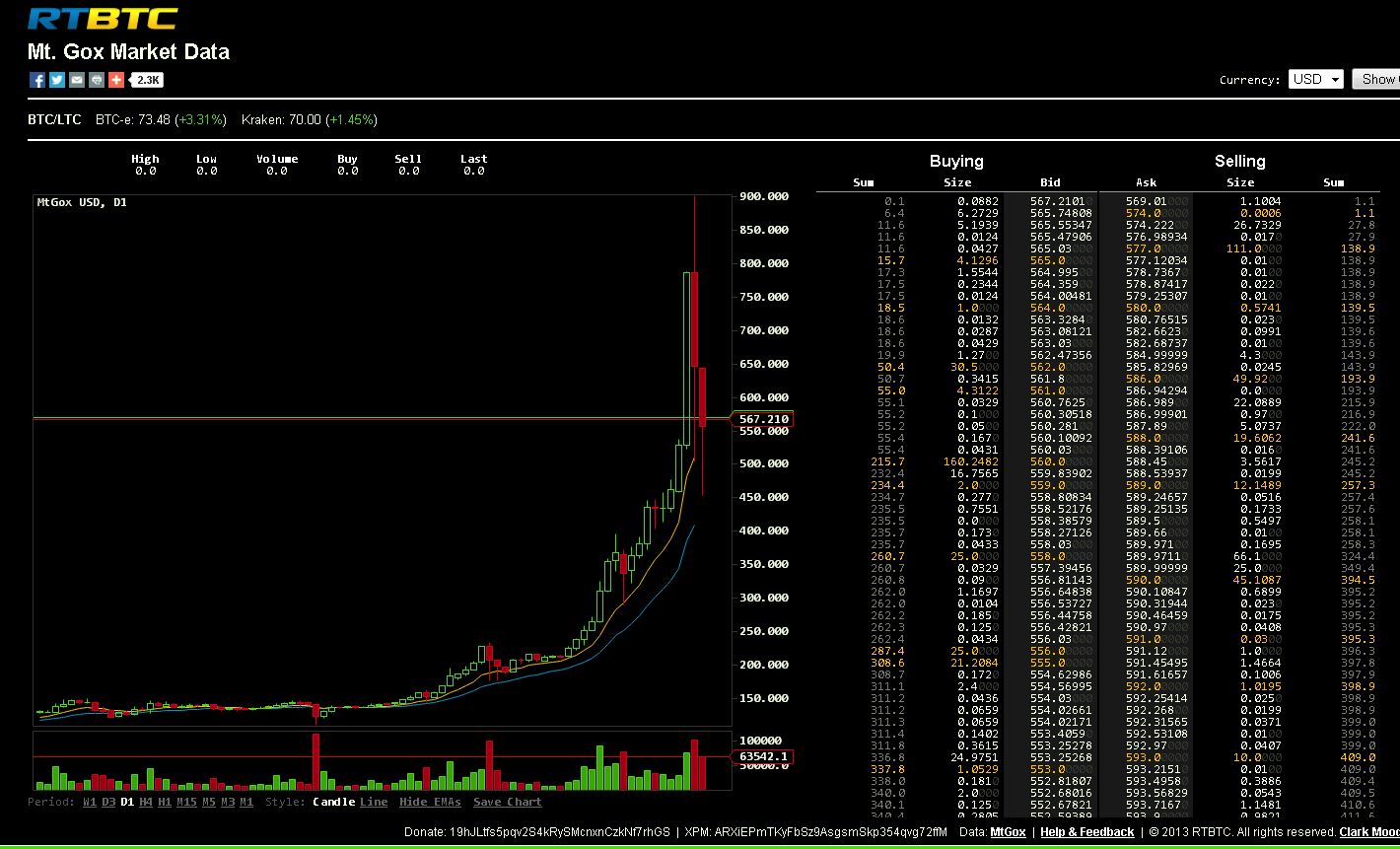Select the M5 chart period
Viewport: 1400px width, 849px height.
(x=209, y=802)
